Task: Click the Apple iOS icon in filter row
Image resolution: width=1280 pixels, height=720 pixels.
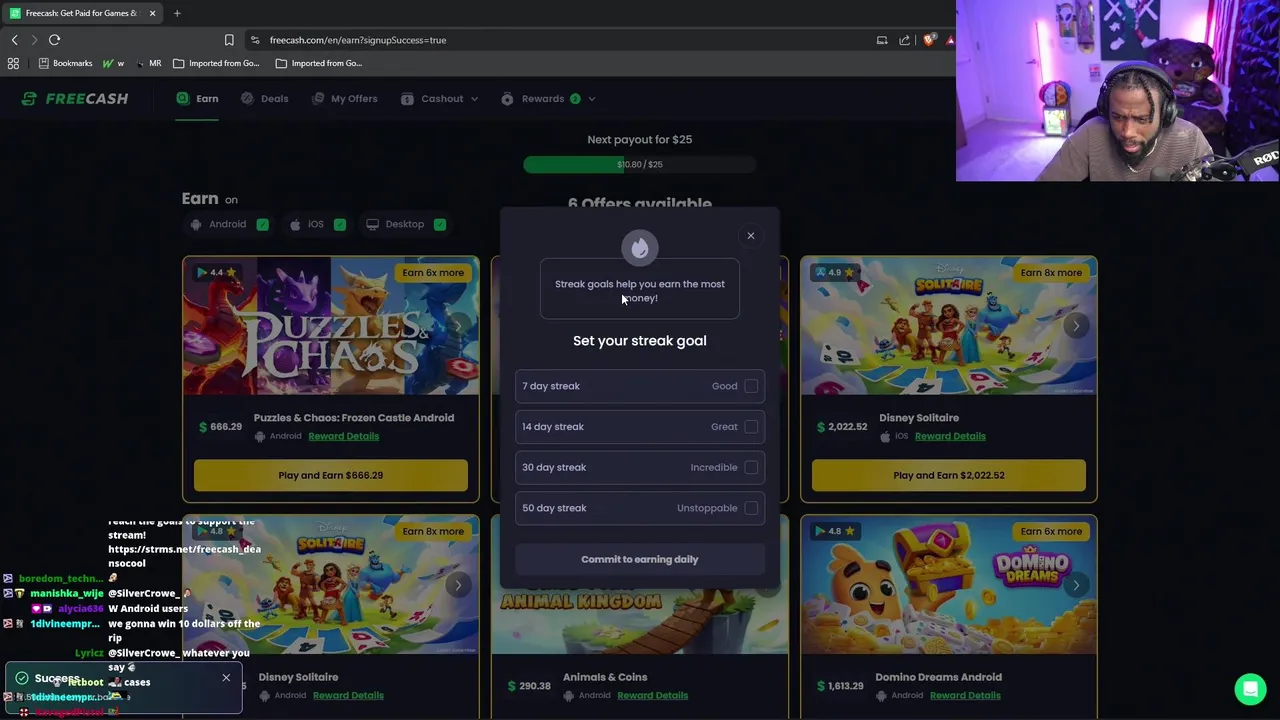Action: point(295,224)
